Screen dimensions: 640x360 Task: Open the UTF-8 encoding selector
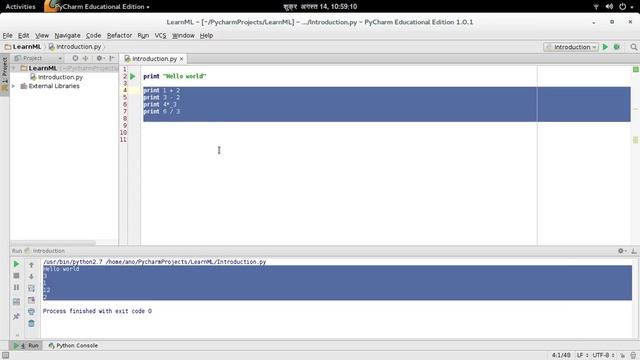pyautogui.click(x=604, y=356)
